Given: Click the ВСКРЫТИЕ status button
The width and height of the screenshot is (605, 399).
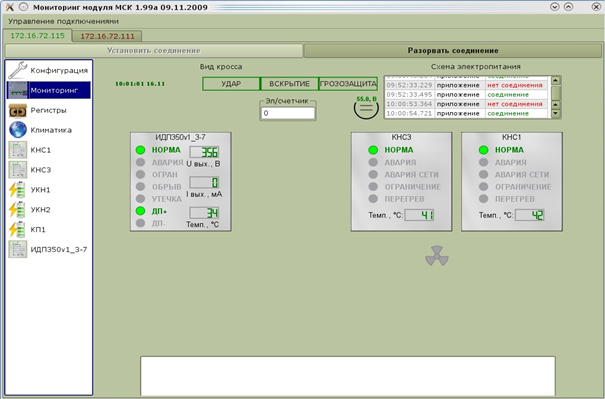Looking at the screenshot, I should click(x=289, y=84).
